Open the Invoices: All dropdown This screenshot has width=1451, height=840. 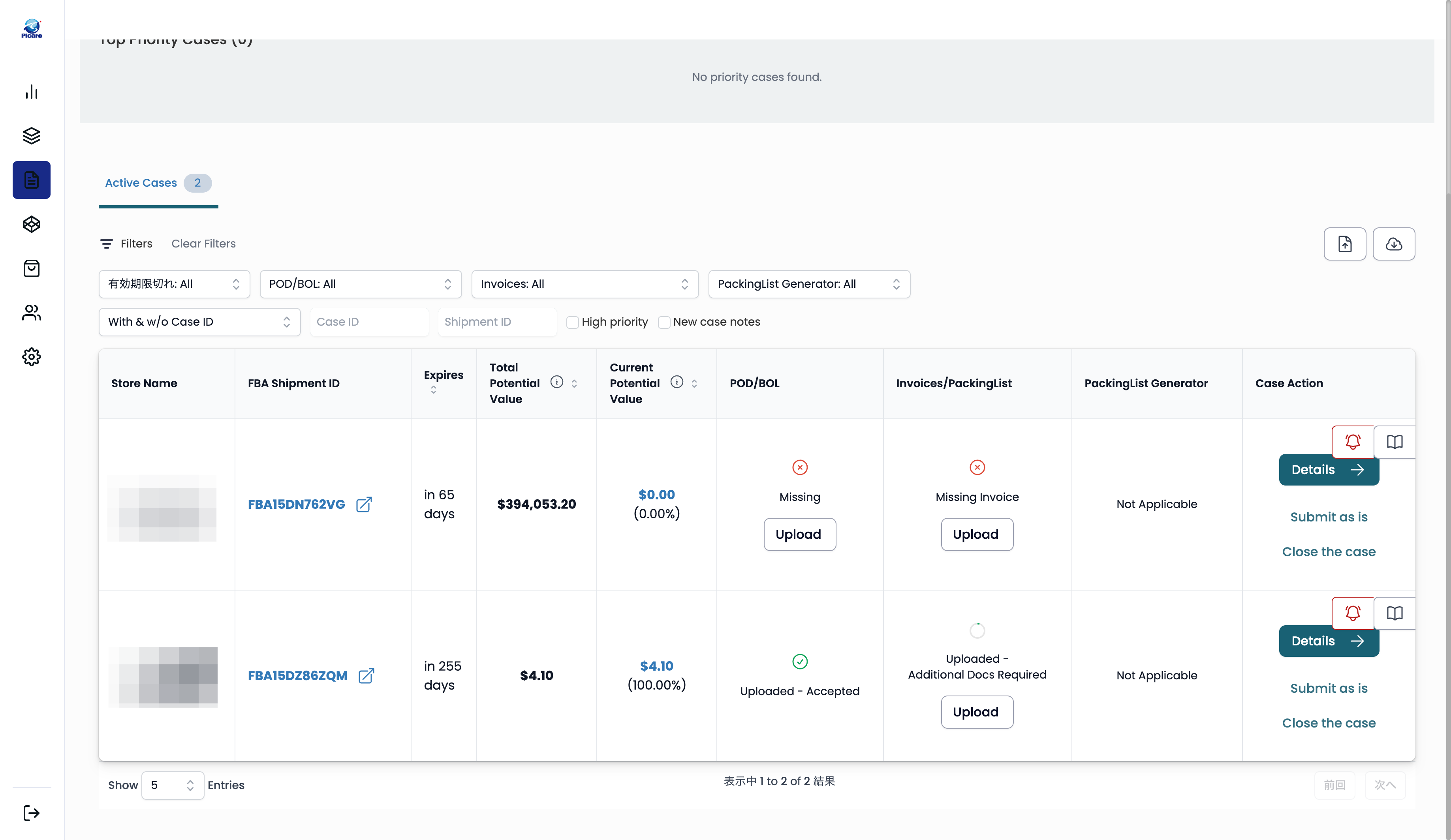585,284
